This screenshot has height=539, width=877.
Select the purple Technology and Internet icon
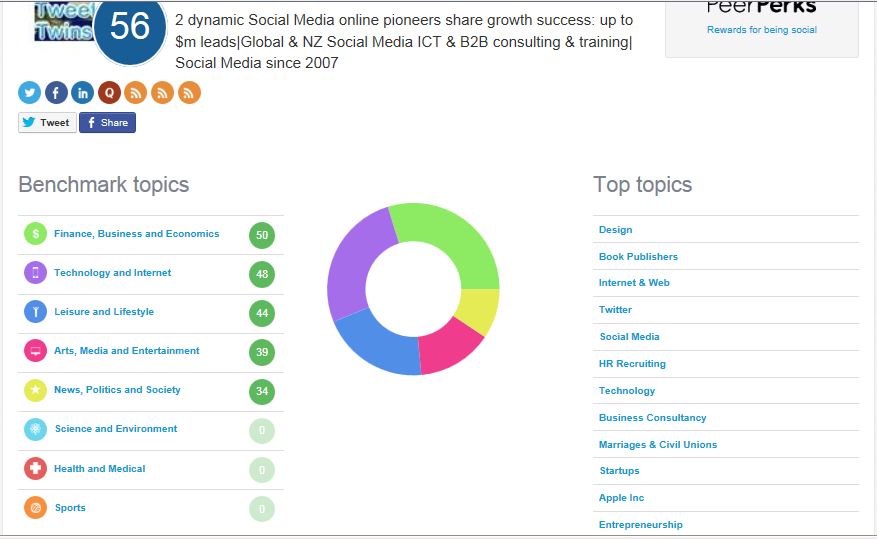point(35,273)
